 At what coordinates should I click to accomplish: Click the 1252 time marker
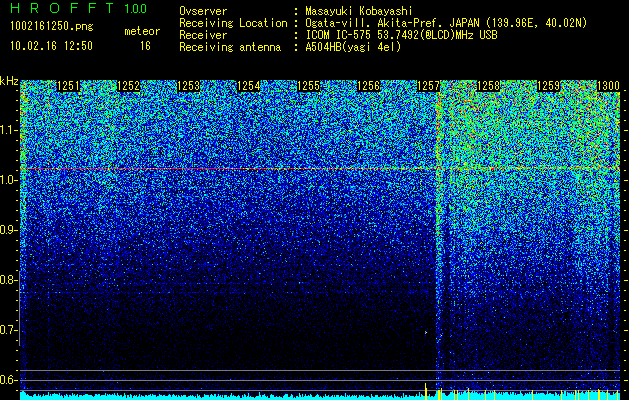click(128, 86)
